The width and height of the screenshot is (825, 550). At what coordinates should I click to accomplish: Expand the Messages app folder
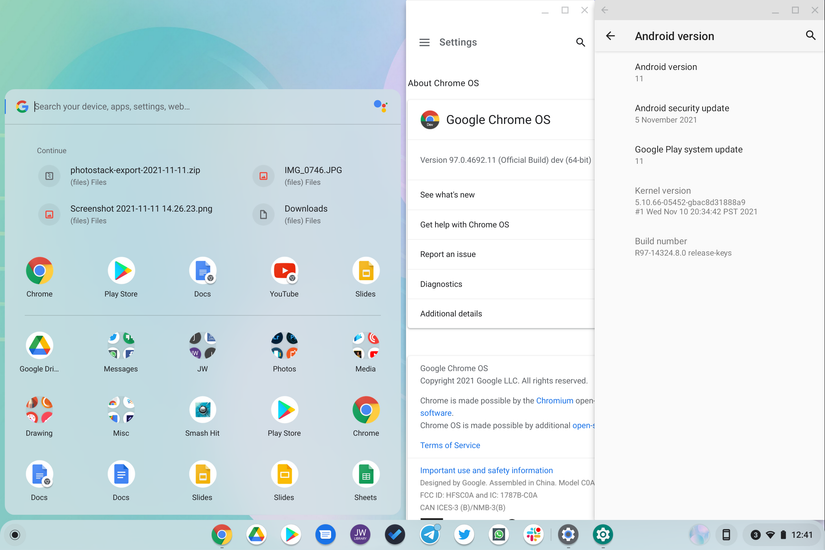[x=121, y=346]
